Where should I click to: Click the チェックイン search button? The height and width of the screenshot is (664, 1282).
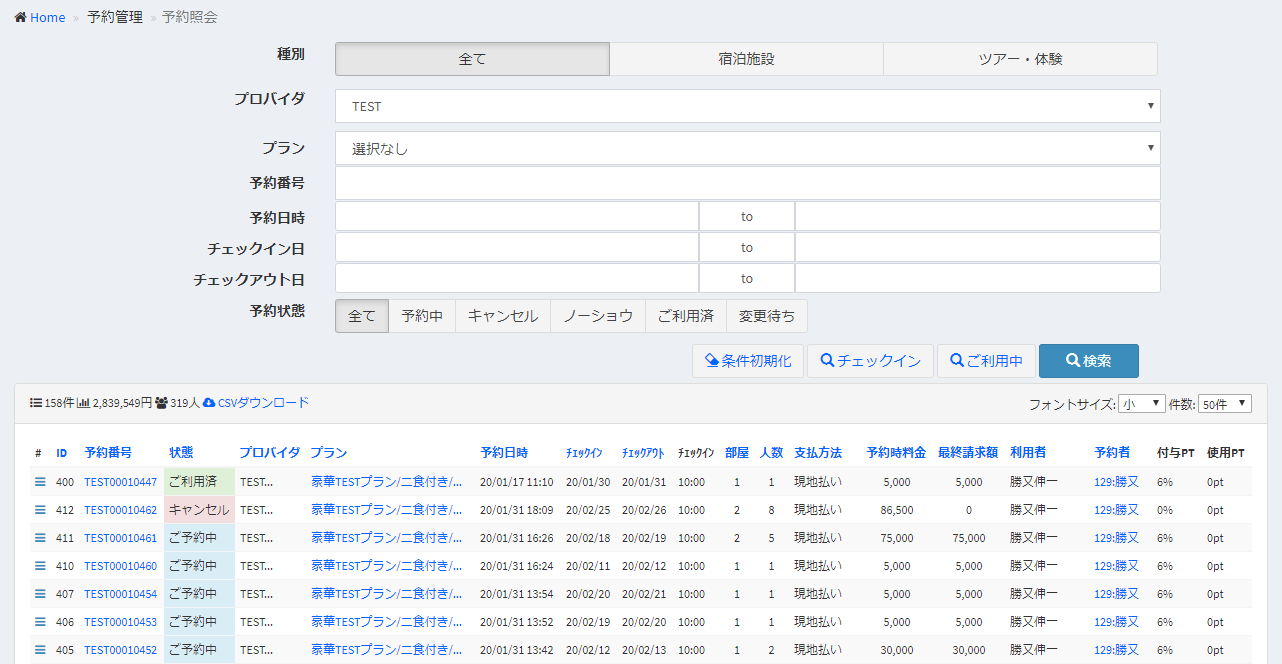[x=870, y=361]
